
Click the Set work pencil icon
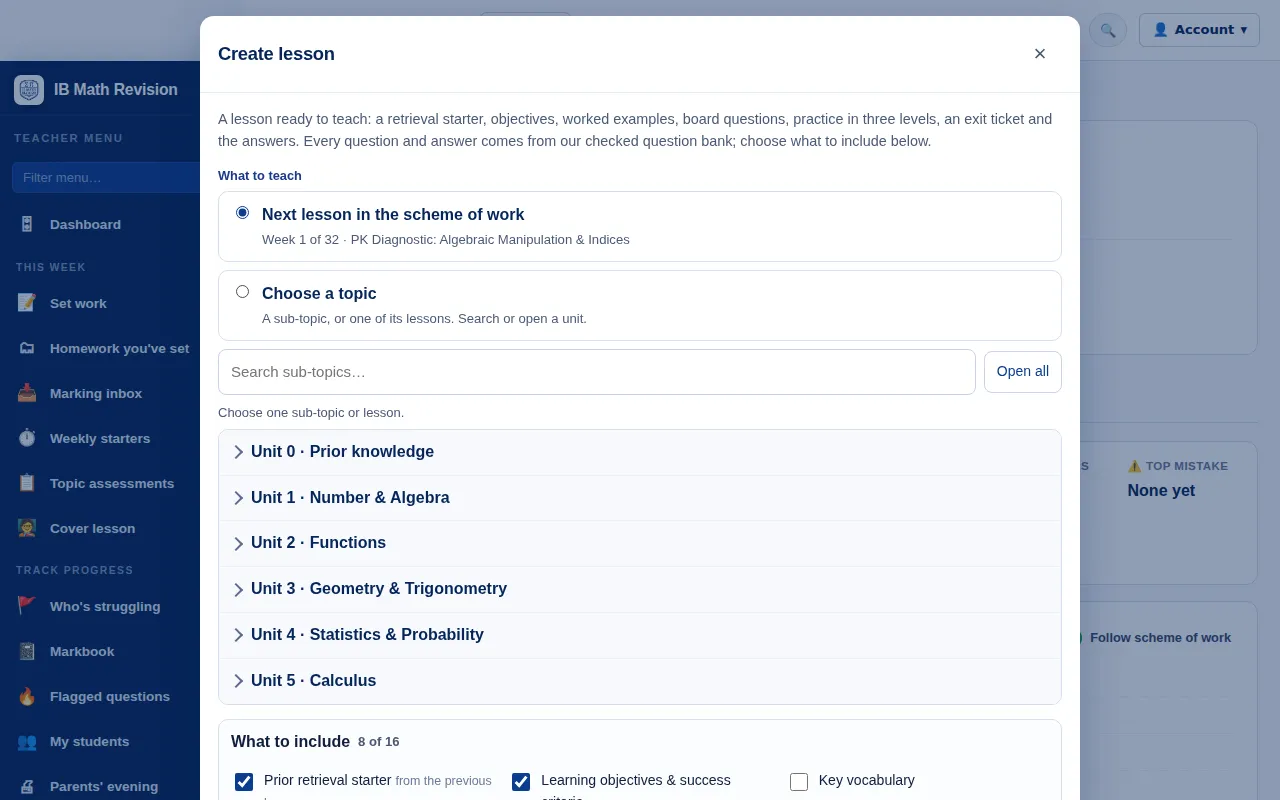[x=27, y=303]
